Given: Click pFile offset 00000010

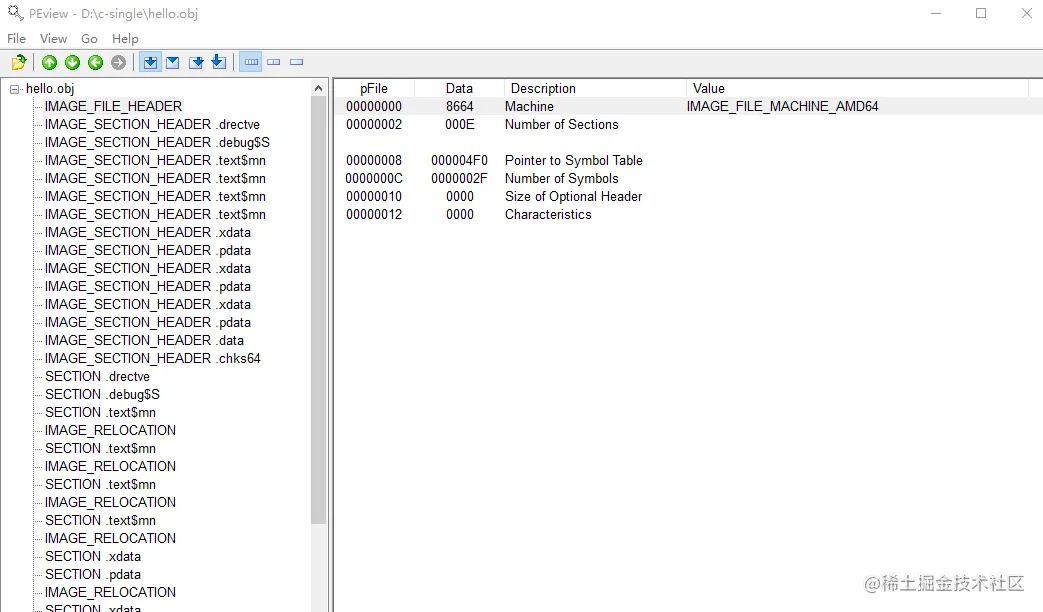Looking at the screenshot, I should (x=374, y=196).
